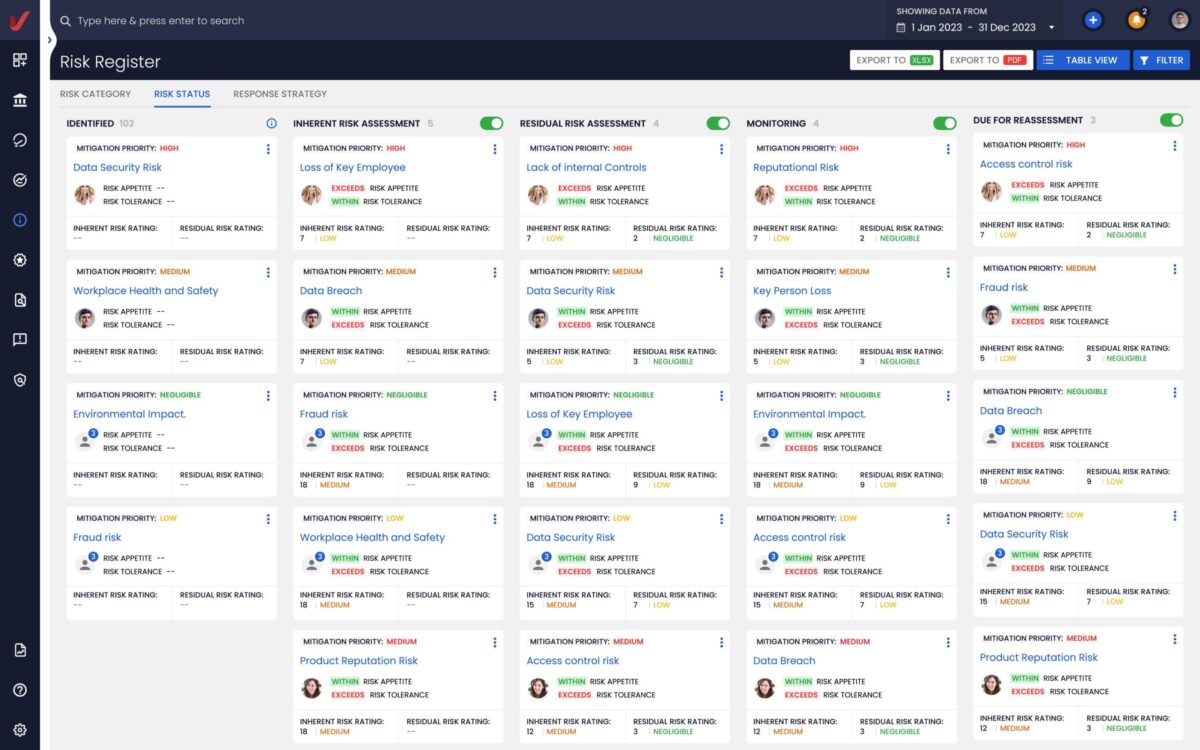This screenshot has height=750, width=1200.
Task: Open three-dot menu on Loss of Key Employee card
Action: pos(495,149)
